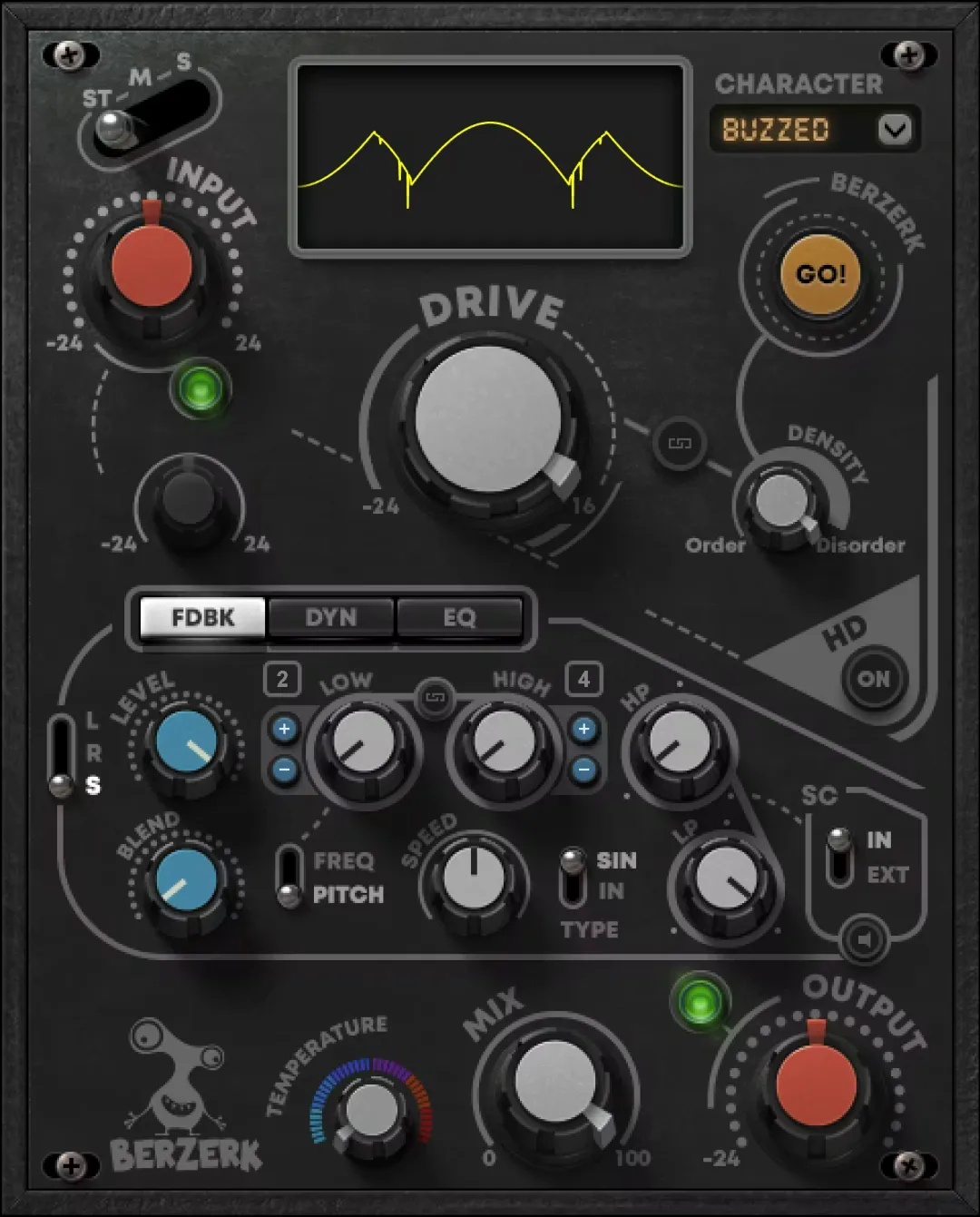Screen dimensions: 980x1217
Task: Click the small black knob below Input
Action: 189,502
